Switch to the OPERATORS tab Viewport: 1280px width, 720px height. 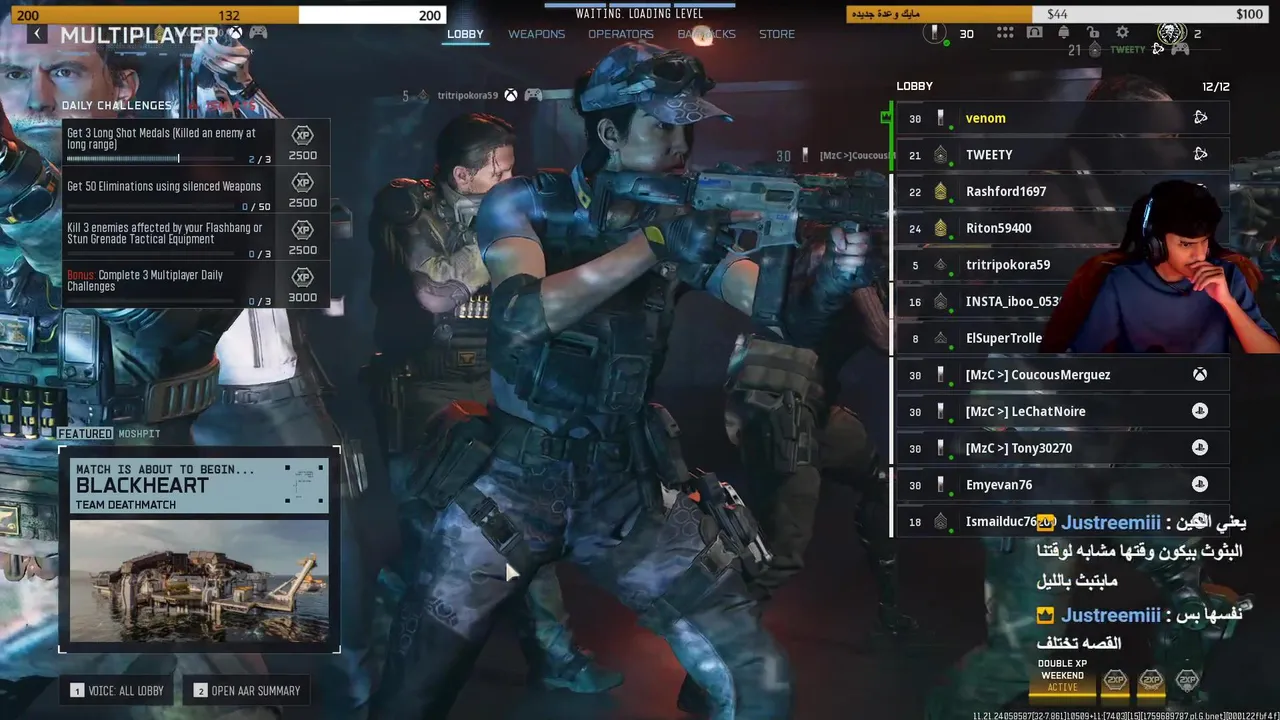[x=620, y=34]
